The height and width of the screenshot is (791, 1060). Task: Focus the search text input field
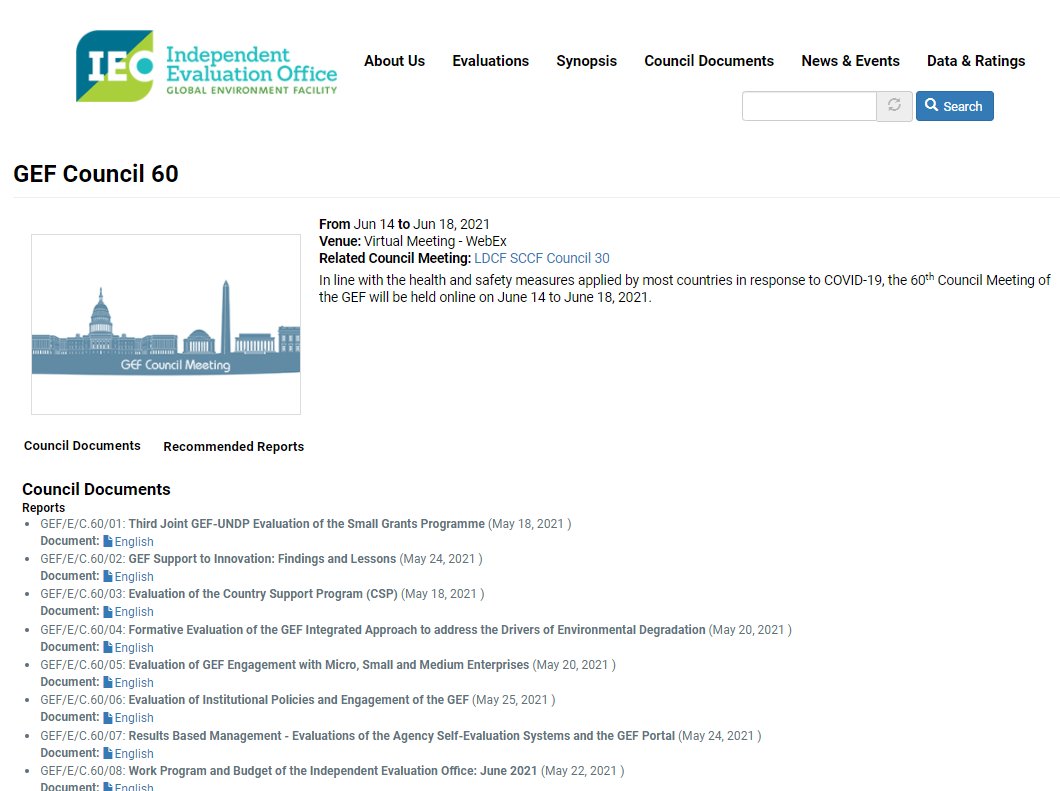click(x=809, y=106)
